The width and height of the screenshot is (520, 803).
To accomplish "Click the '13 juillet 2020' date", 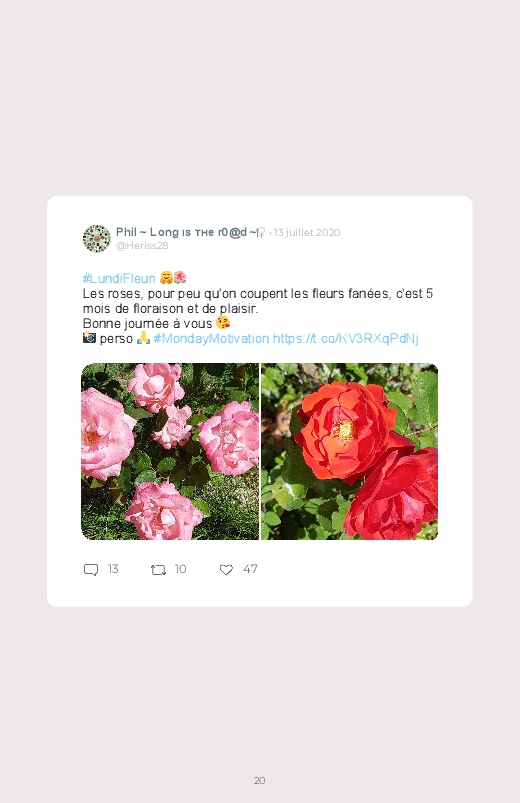I will [307, 233].
